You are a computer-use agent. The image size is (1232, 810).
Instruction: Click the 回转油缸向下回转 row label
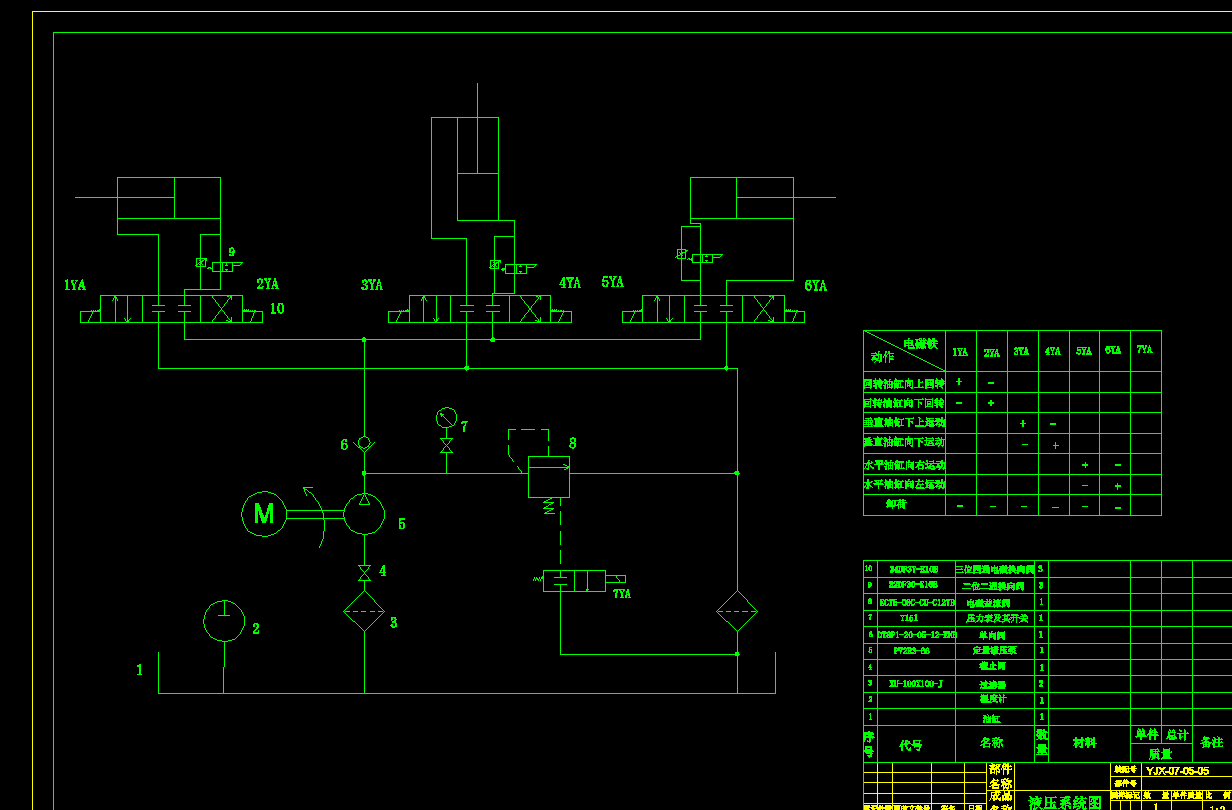pos(904,403)
